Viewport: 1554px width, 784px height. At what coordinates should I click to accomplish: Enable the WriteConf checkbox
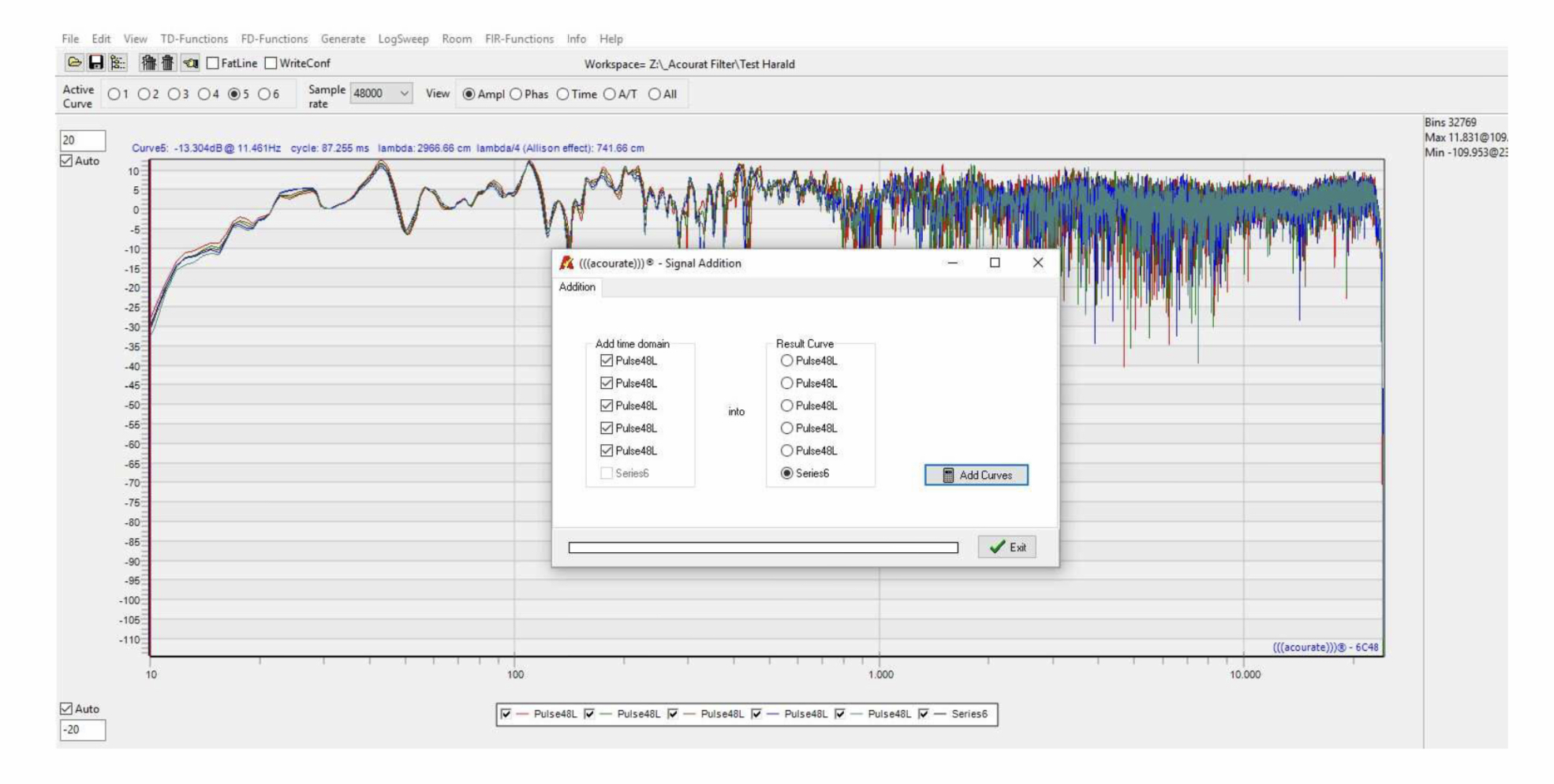271,63
